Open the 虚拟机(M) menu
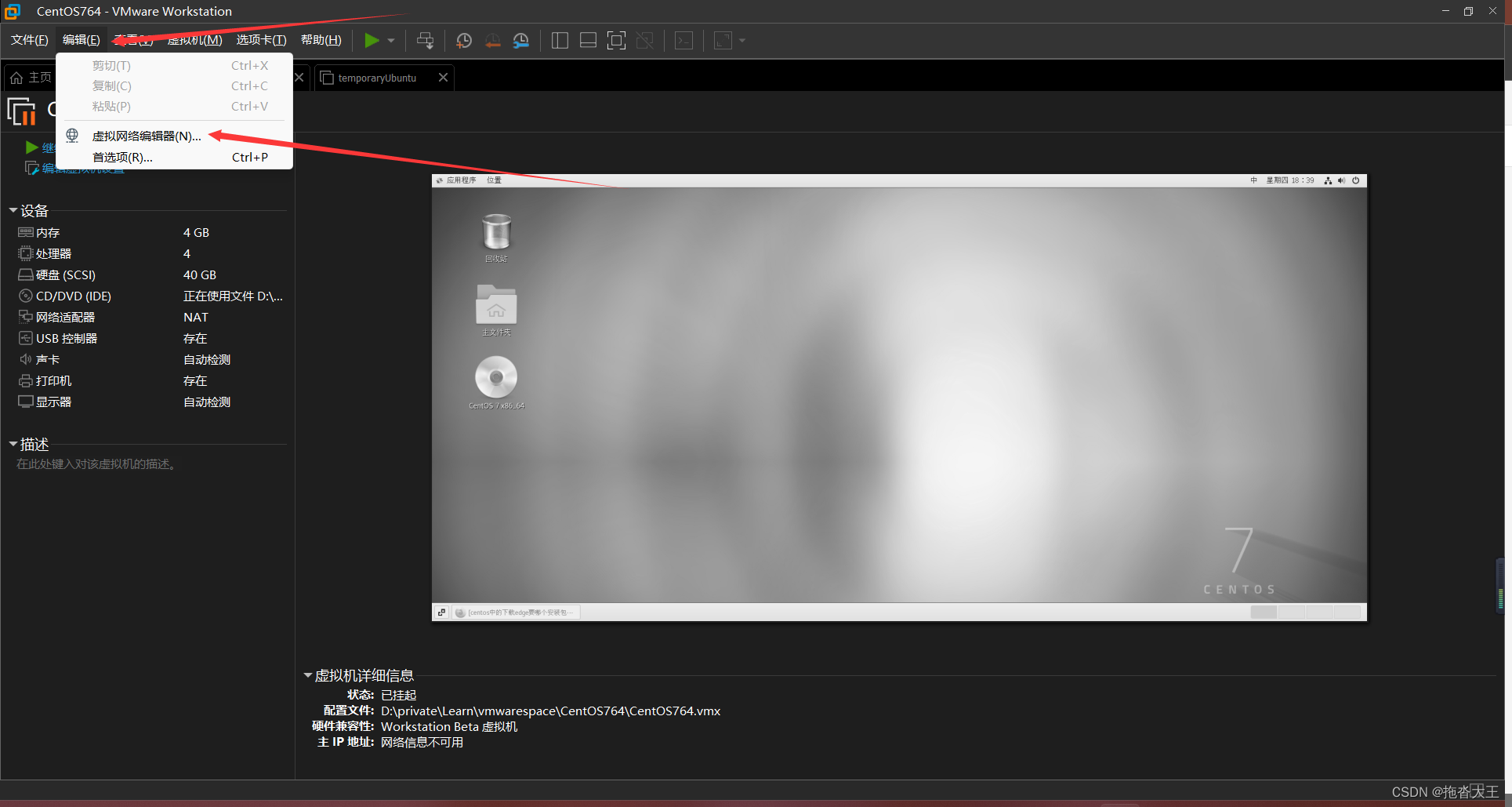Image resolution: width=1512 pixels, height=807 pixels. [x=194, y=40]
